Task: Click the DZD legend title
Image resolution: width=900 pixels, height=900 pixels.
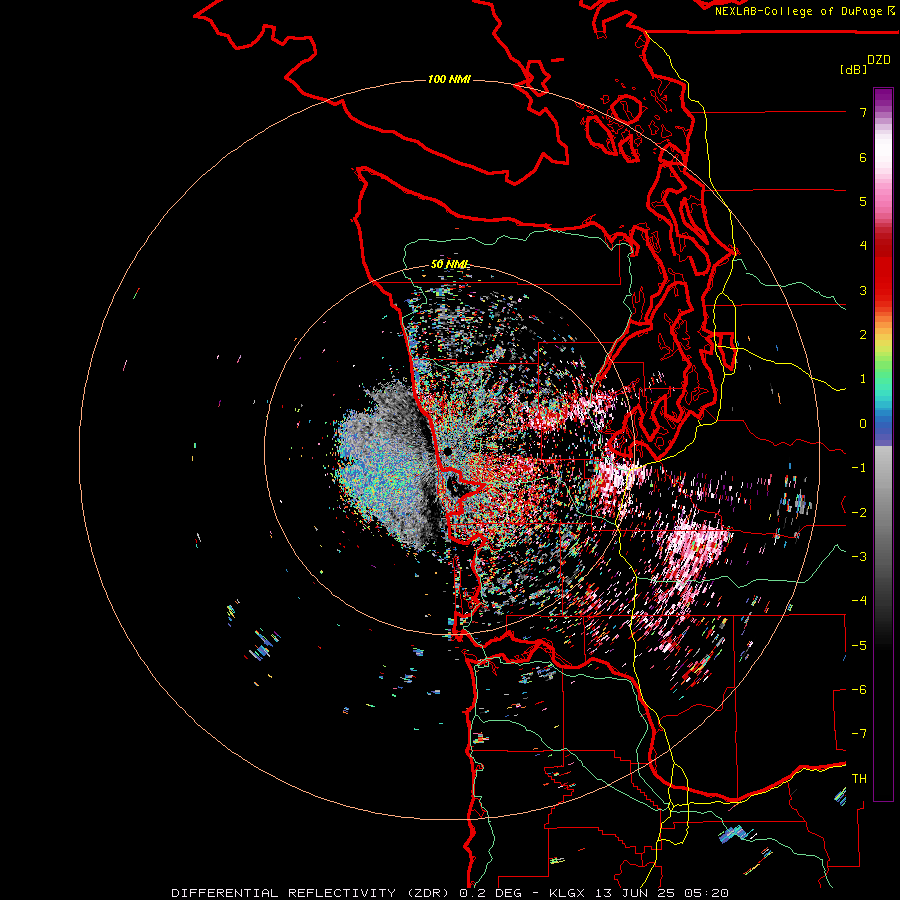Action: pos(879,60)
